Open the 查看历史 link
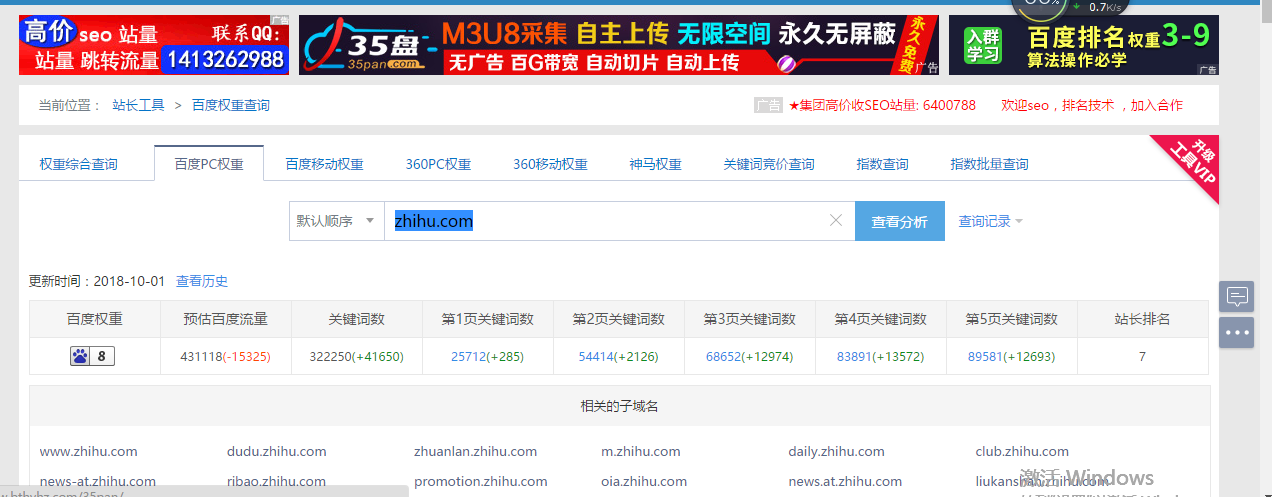 (x=202, y=281)
